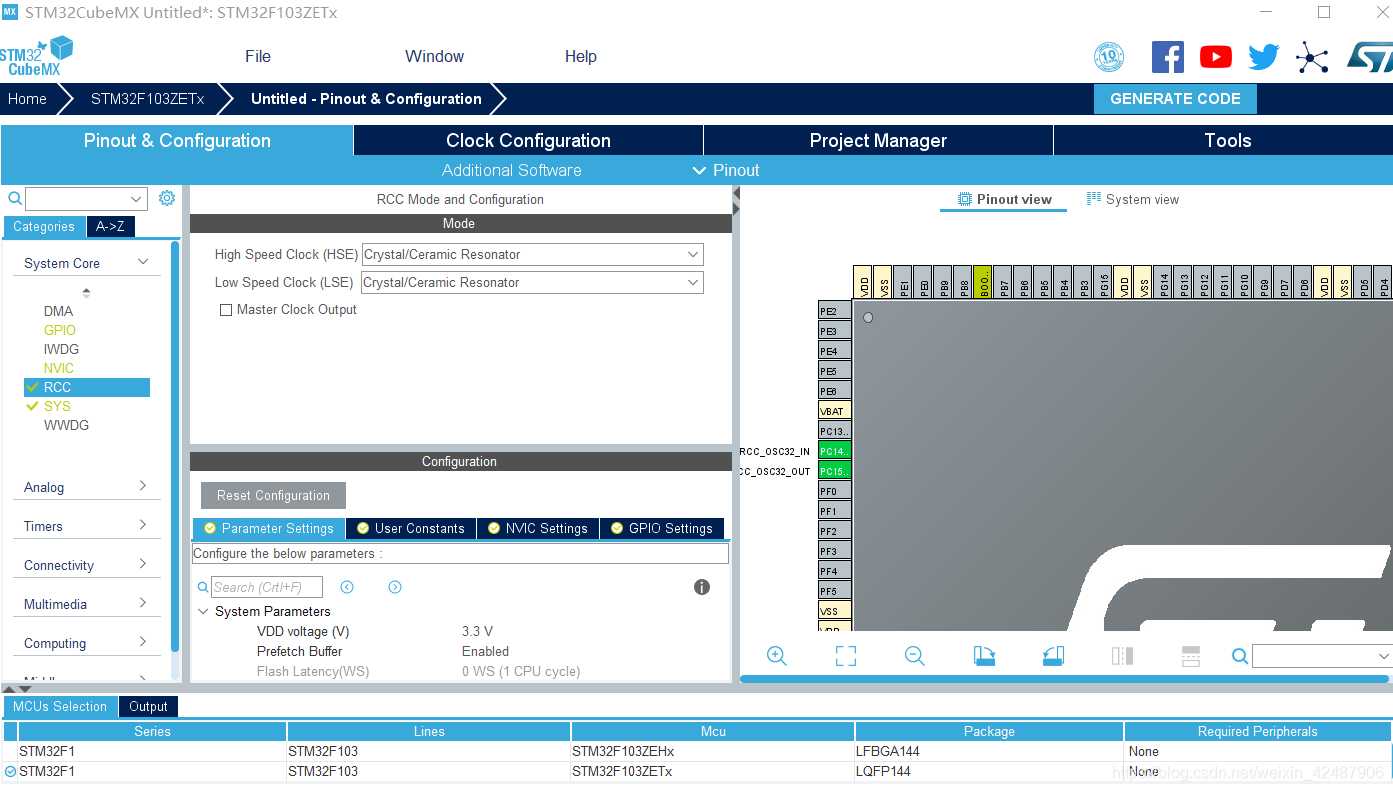The image size is (1393, 791).
Task: Switch to Output tab
Action: click(148, 707)
